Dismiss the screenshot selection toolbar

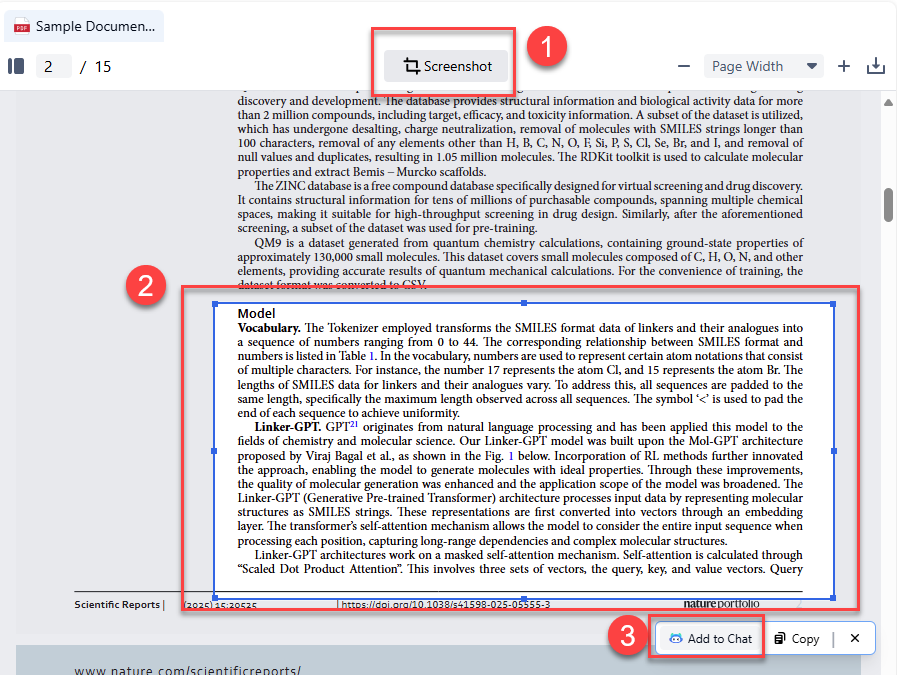coord(854,638)
